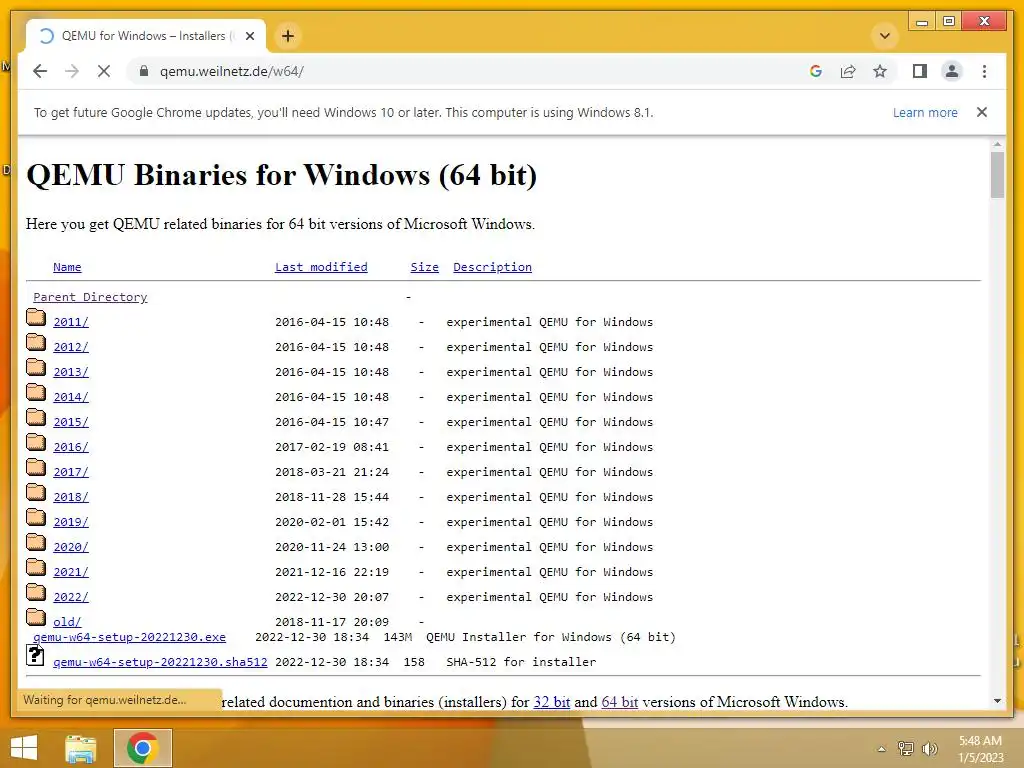1024x768 pixels.
Task: Click the scrollbar up arrow
Action: point(997,144)
